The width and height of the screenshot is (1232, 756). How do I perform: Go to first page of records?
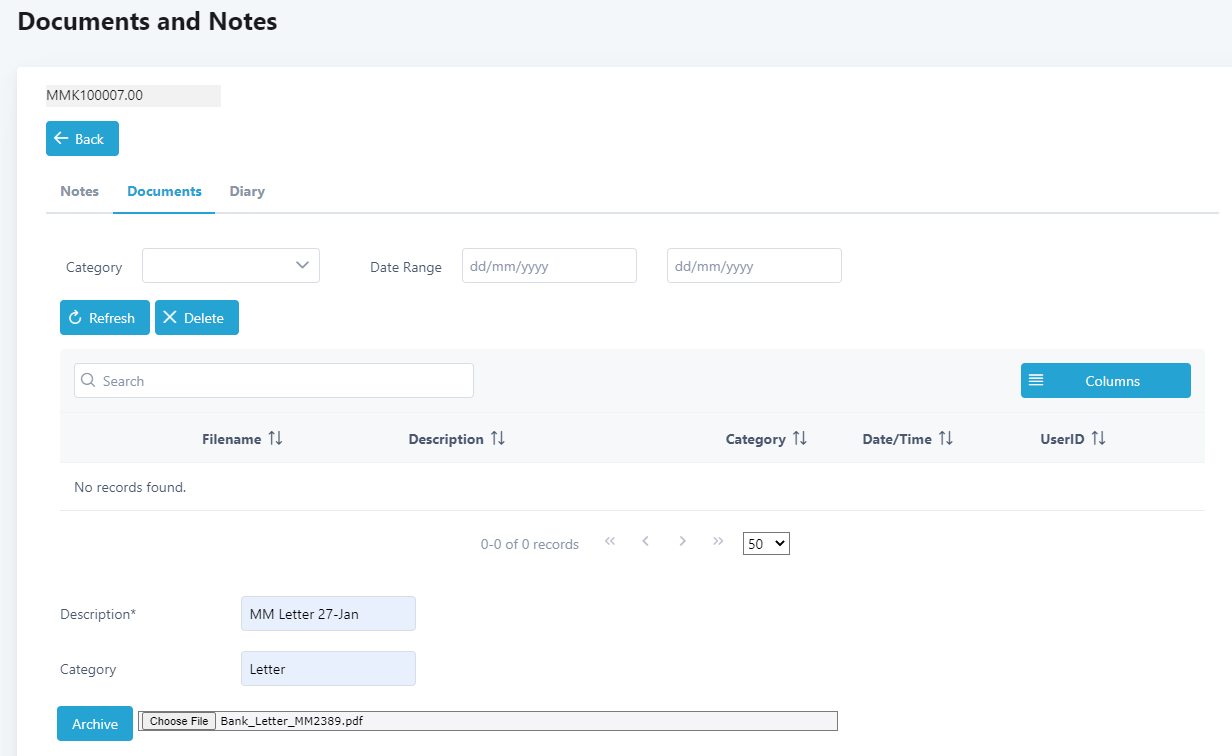coord(610,542)
